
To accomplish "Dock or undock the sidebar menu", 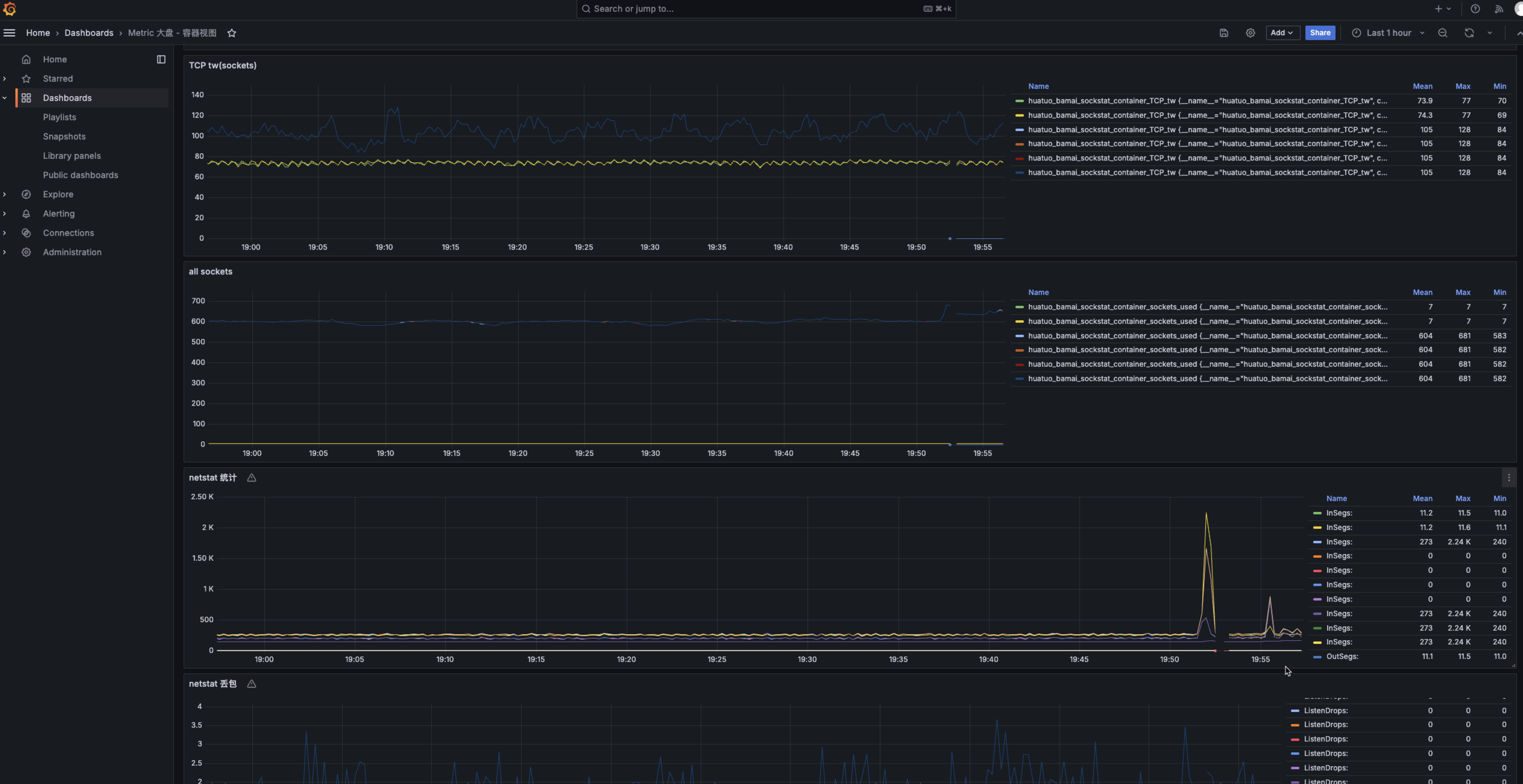I will 161,59.
